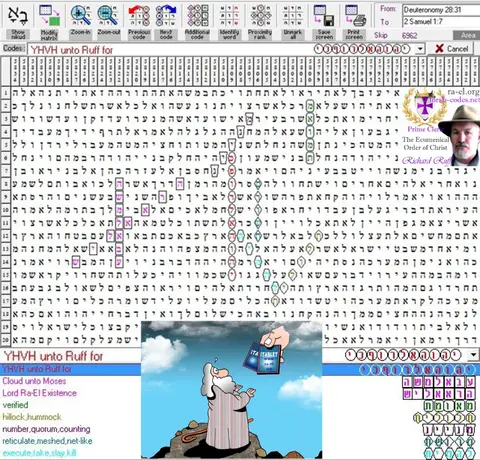Click the Zoom-out magnifier icon
The width and height of the screenshot is (480, 460).
pos(108,16)
